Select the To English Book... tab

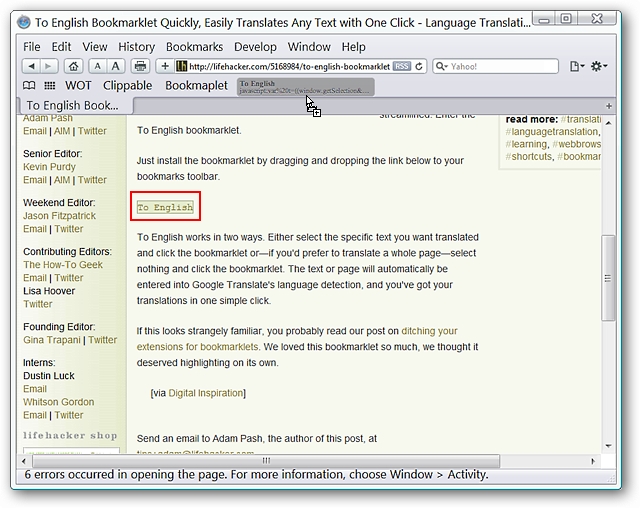(x=76, y=106)
